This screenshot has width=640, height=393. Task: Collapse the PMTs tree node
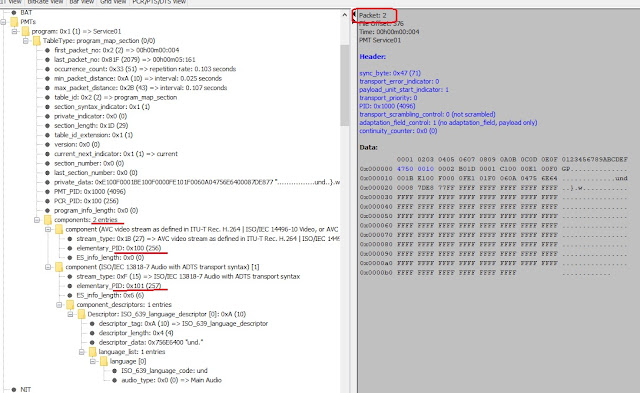(3, 22)
